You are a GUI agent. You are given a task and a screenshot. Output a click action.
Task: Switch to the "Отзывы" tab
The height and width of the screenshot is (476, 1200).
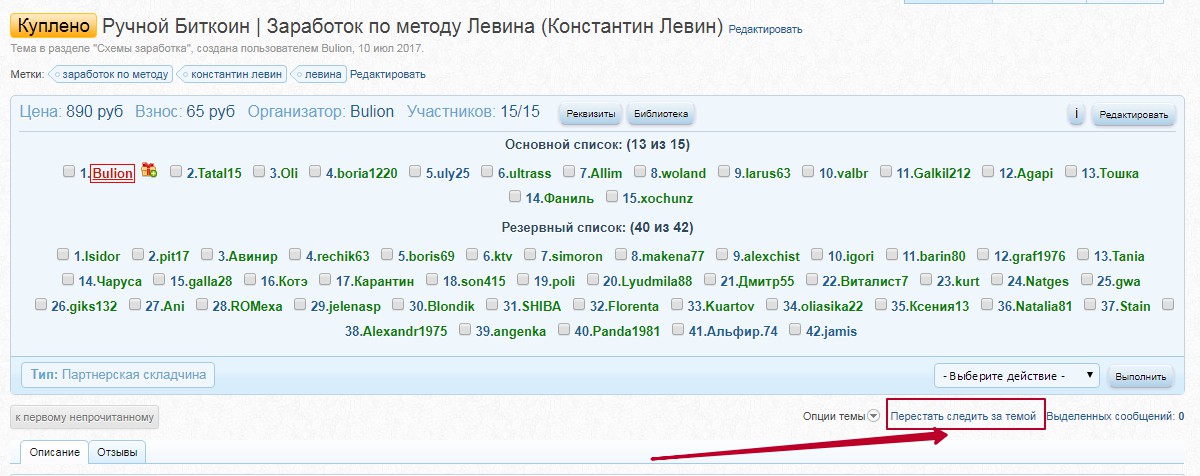(x=117, y=453)
